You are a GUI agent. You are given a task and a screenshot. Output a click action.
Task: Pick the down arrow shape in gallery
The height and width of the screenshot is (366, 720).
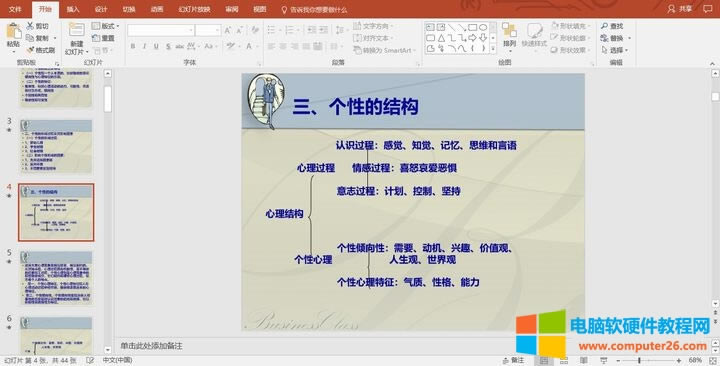(483, 38)
